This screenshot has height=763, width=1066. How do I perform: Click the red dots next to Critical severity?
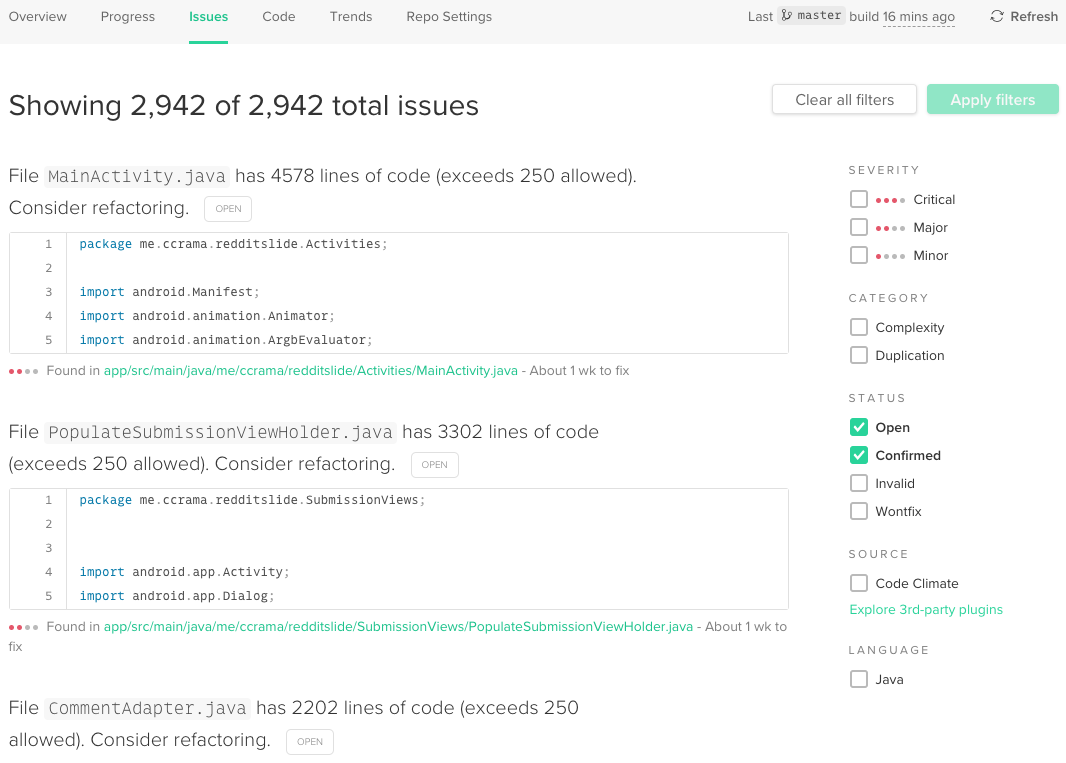tap(889, 199)
